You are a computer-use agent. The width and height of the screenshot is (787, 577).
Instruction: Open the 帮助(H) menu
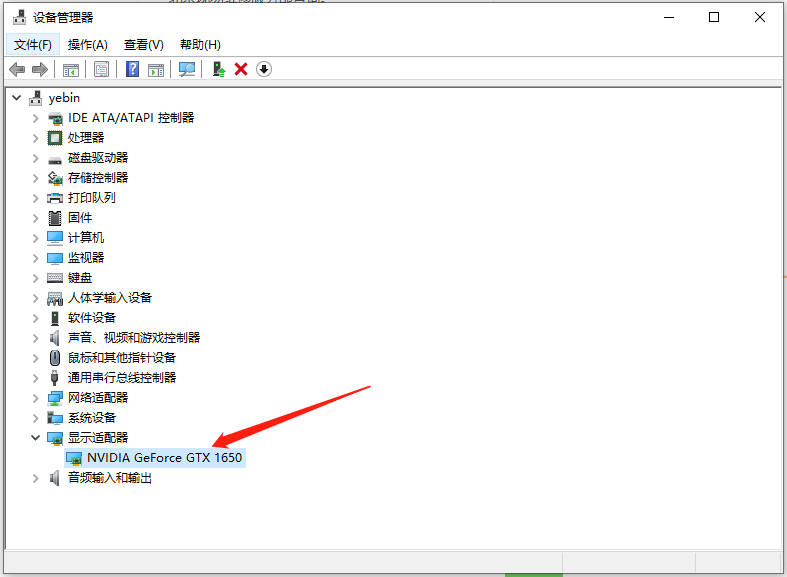tap(200, 45)
